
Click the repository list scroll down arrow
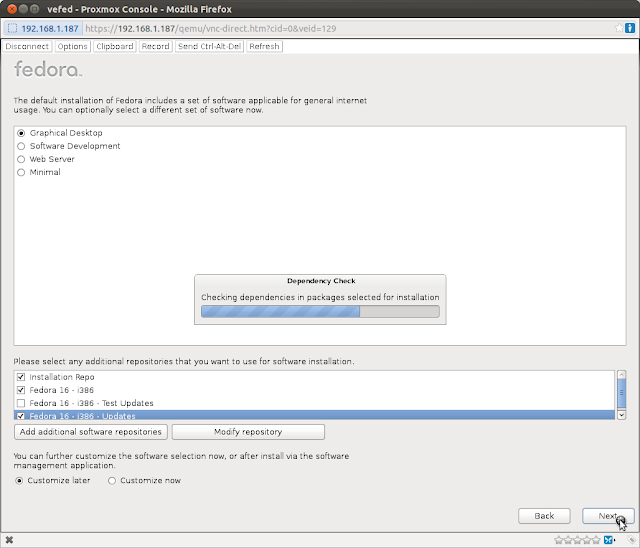pyautogui.click(x=621, y=415)
